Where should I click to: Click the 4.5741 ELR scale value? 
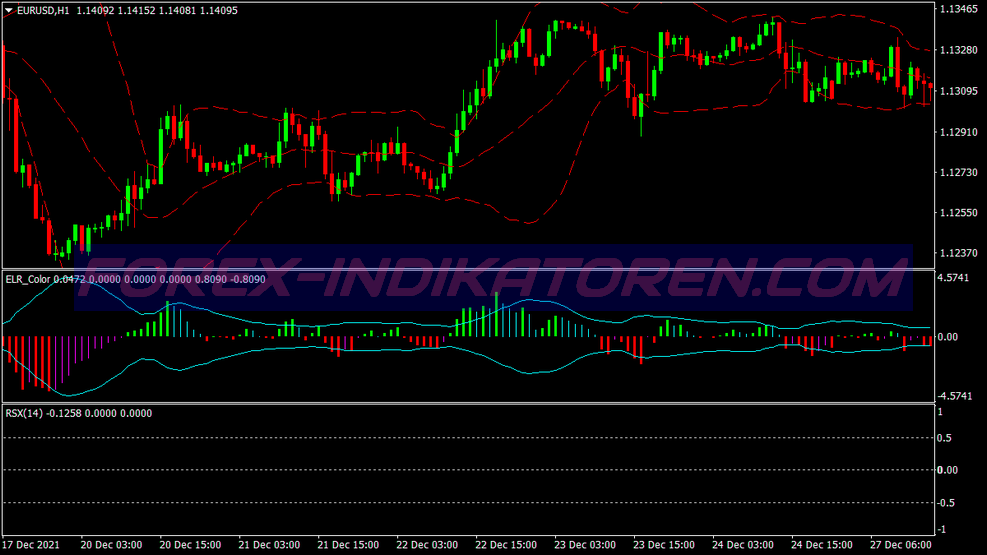coord(954,278)
